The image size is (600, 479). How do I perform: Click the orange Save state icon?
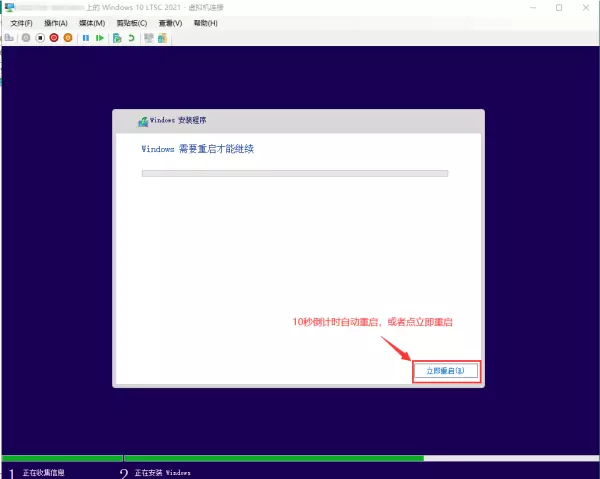coord(68,38)
